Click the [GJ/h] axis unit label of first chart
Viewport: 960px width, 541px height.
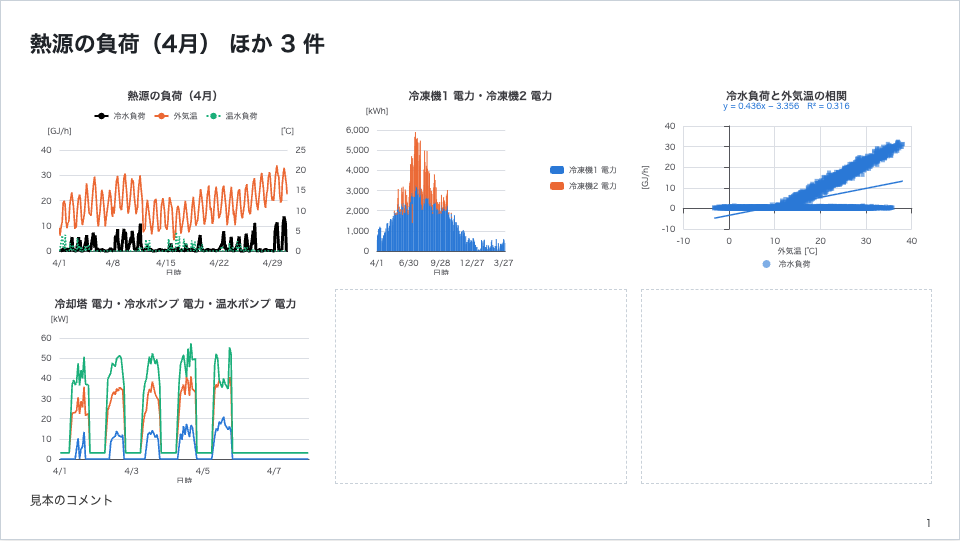[x=59, y=131]
